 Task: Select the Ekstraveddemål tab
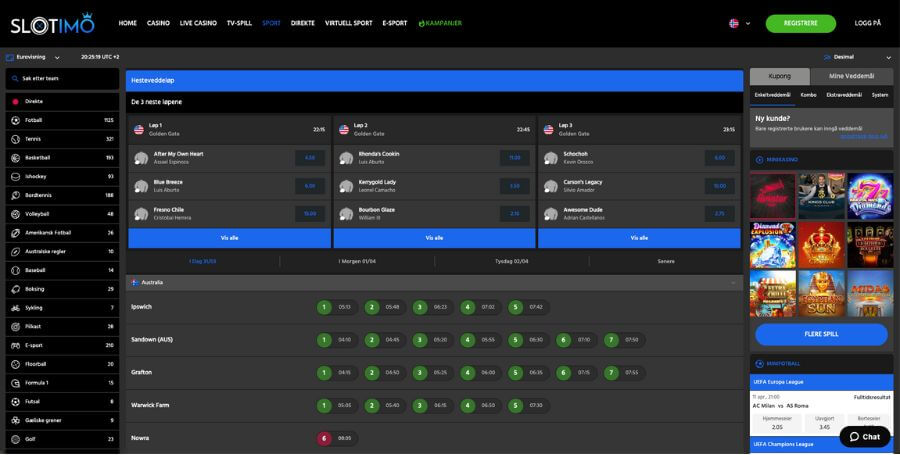844,95
